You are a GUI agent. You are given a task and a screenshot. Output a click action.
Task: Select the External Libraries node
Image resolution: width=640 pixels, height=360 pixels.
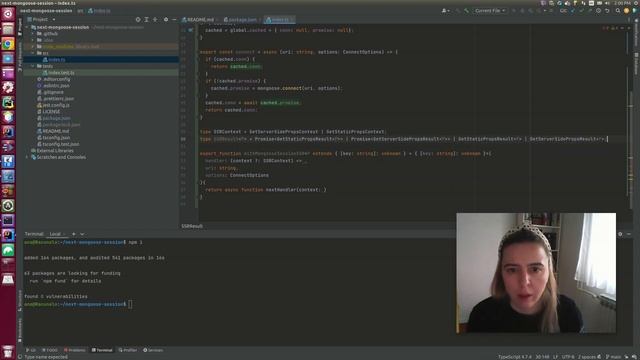tap(52, 151)
